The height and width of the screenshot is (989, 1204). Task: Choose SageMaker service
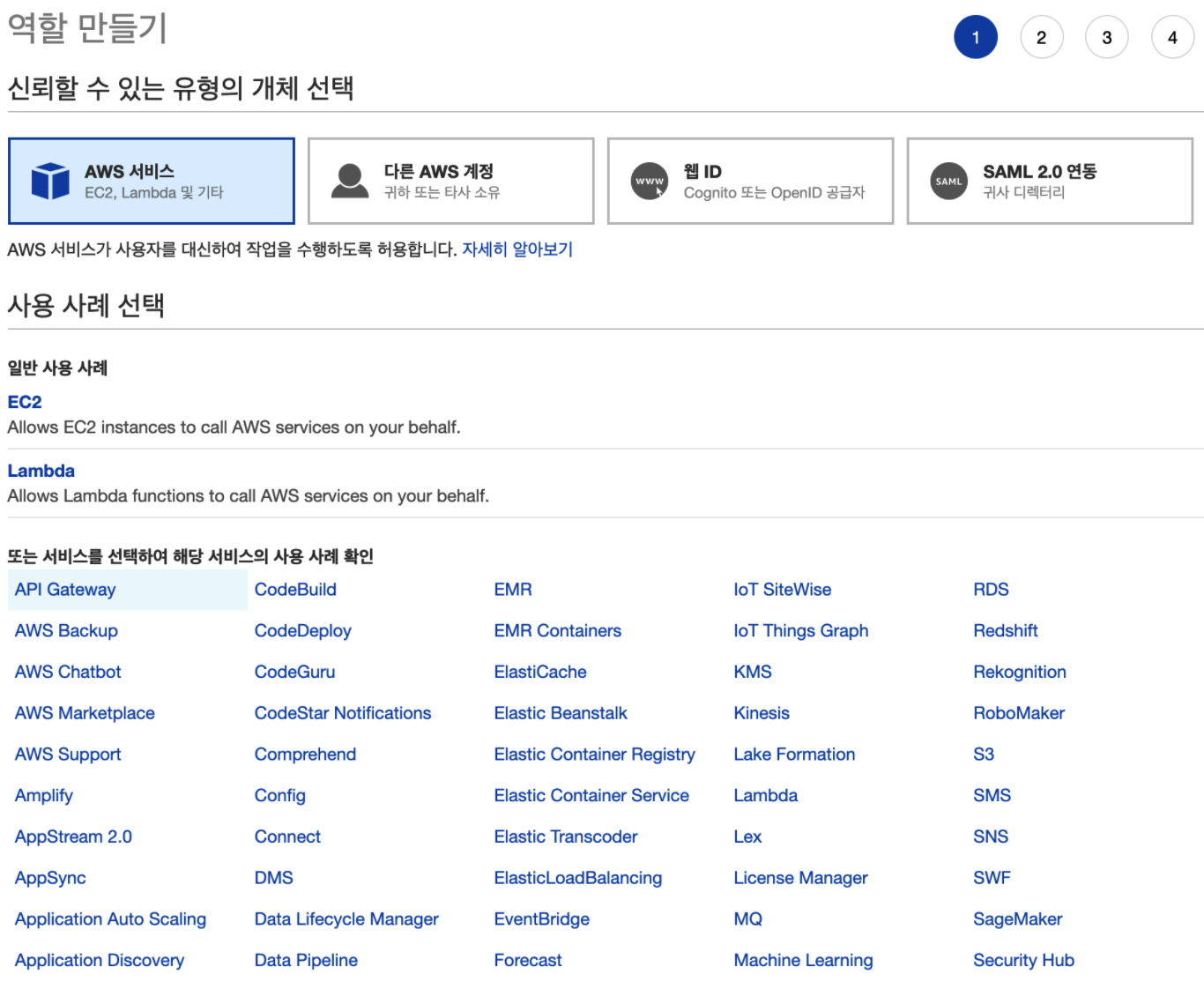1018,919
